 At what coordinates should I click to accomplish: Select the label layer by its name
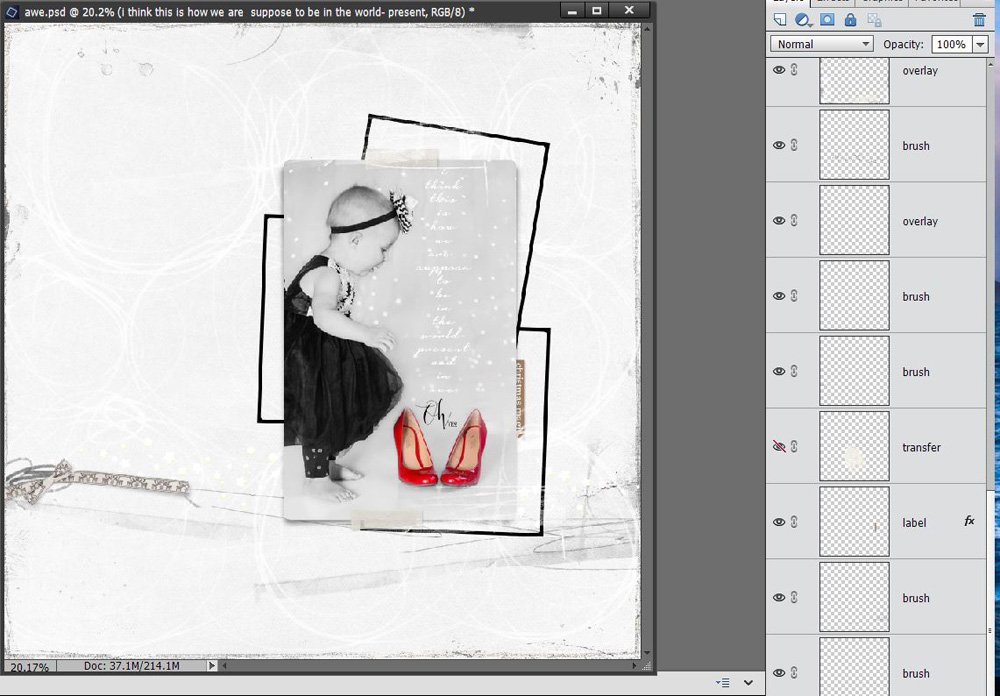[x=914, y=522]
